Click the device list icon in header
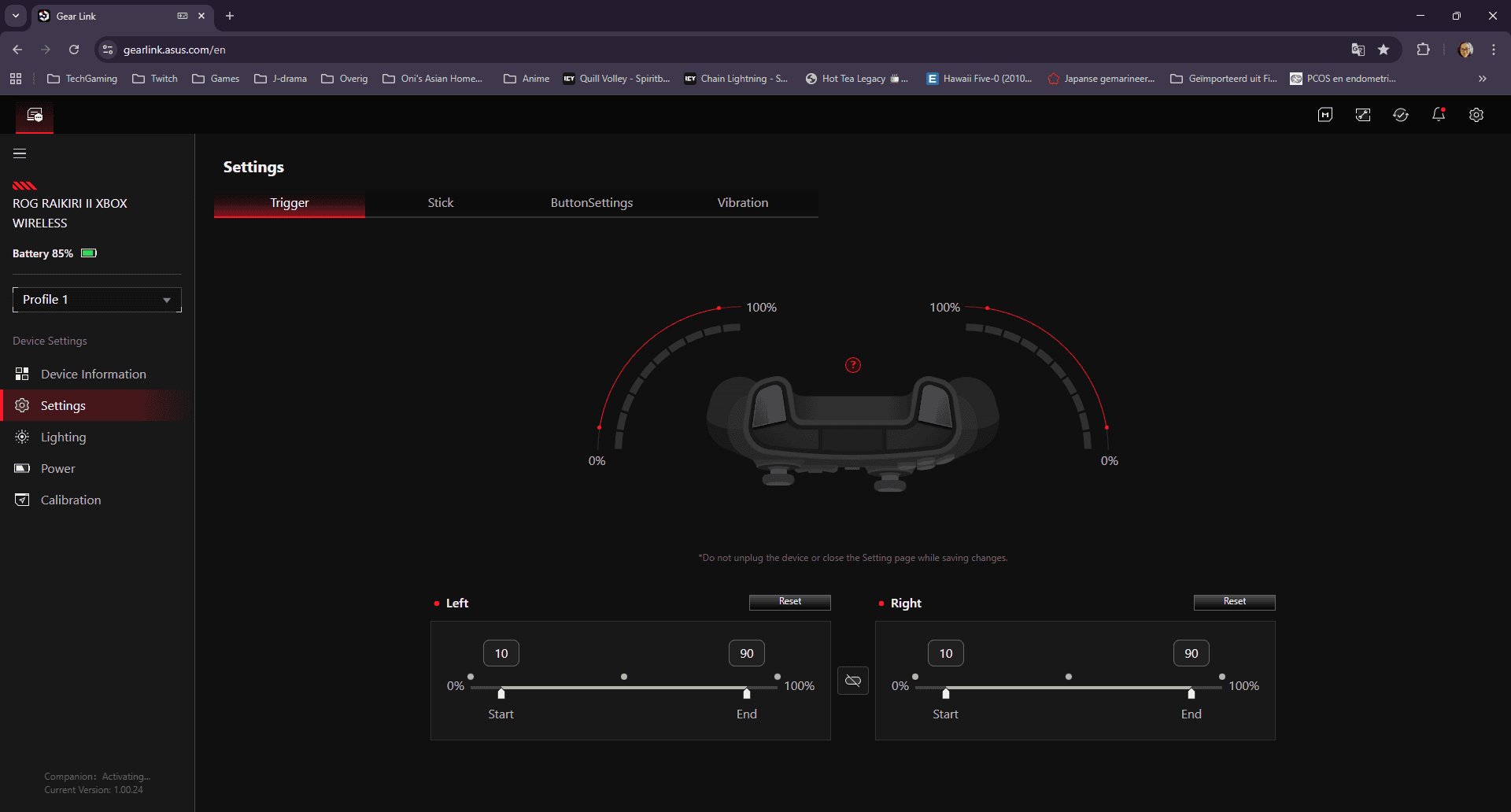 (35, 115)
